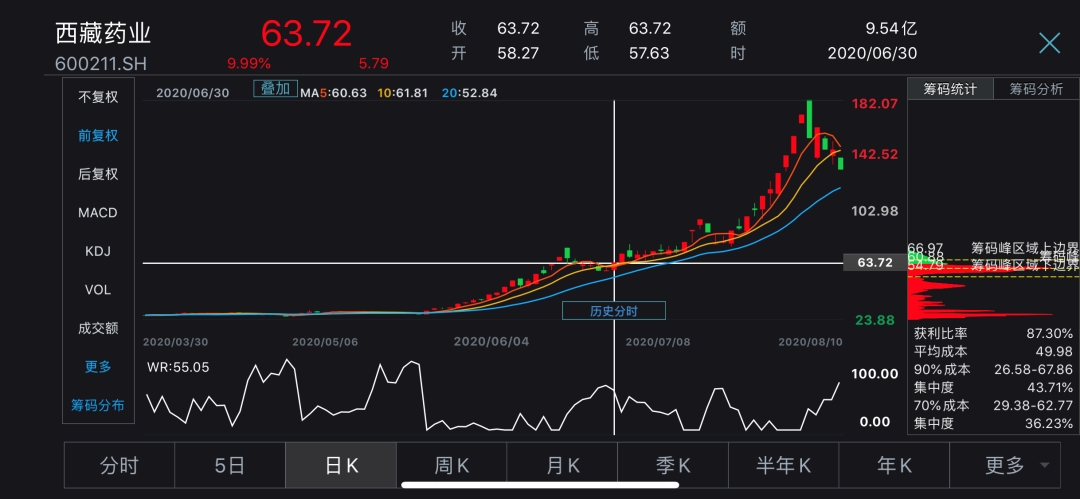Select the 日K chart tab
This screenshot has width=1080, height=499.
pos(341,466)
